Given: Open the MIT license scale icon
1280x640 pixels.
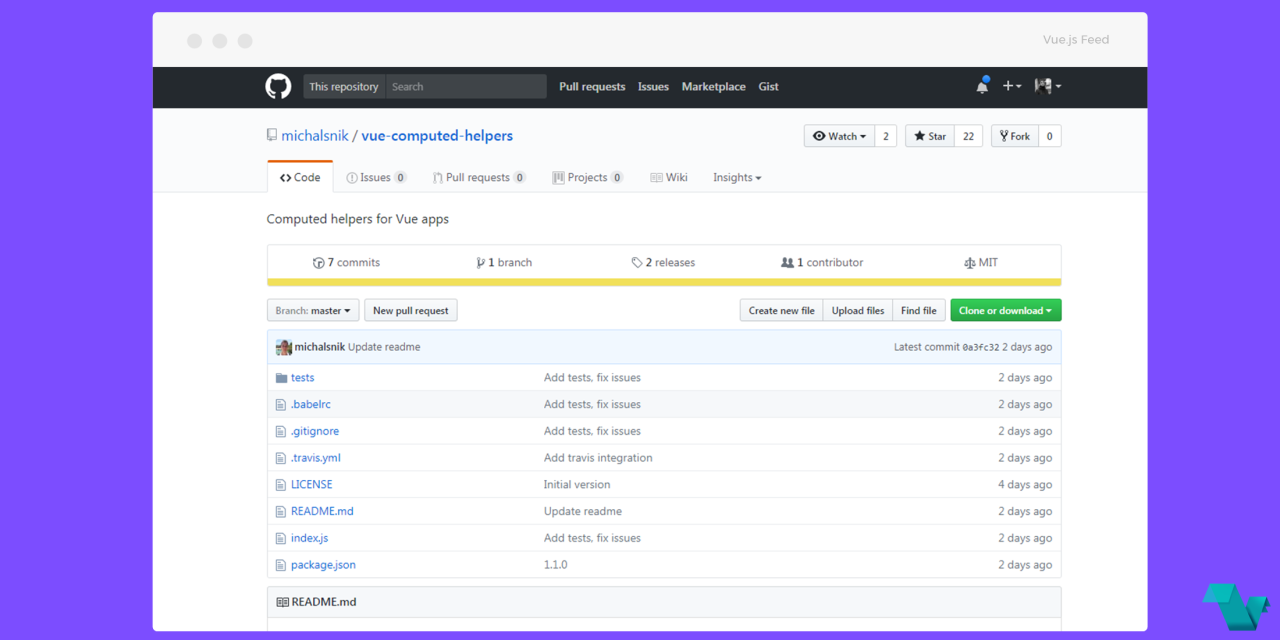Looking at the screenshot, I should click(x=969, y=263).
